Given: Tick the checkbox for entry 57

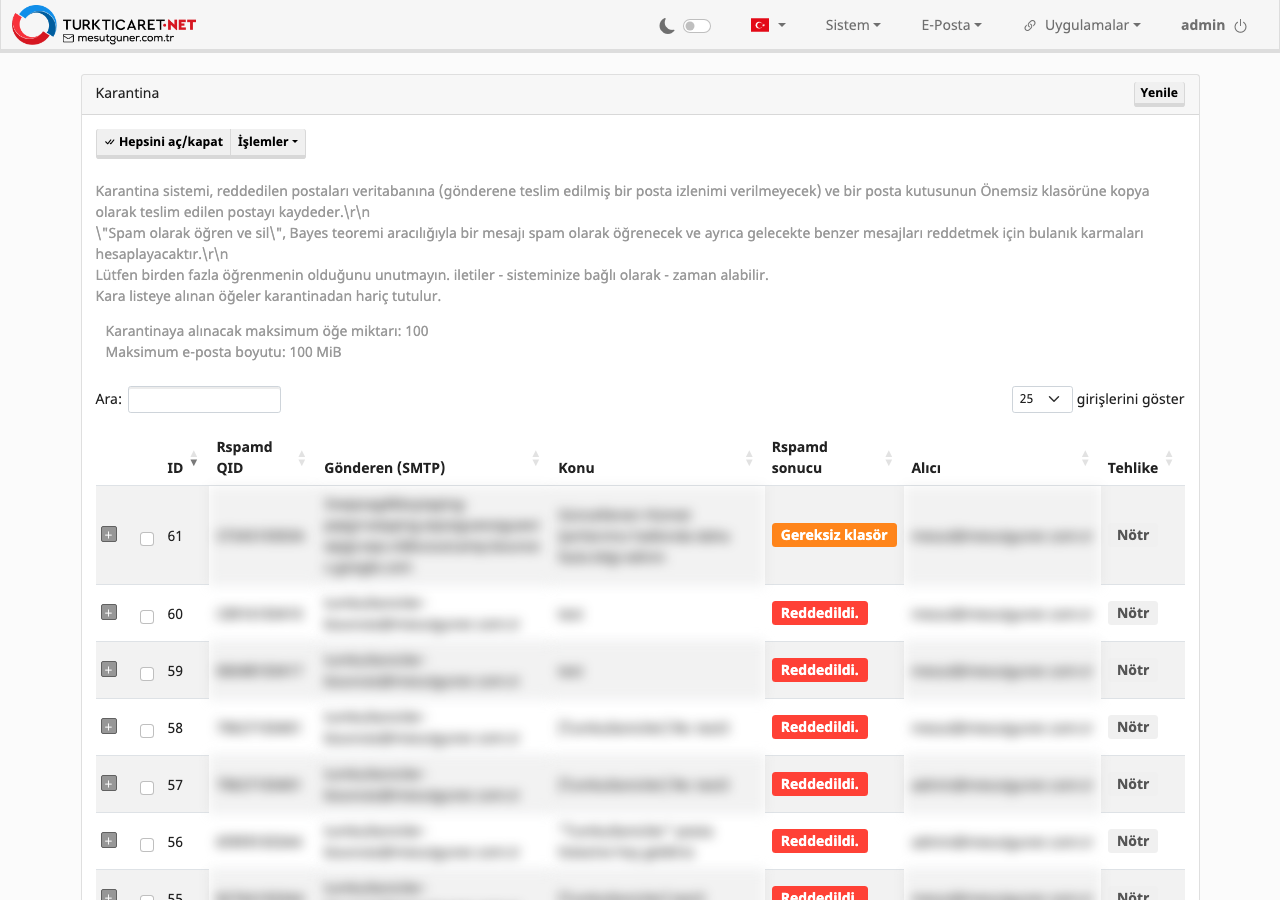Looking at the screenshot, I should pyautogui.click(x=147, y=788).
